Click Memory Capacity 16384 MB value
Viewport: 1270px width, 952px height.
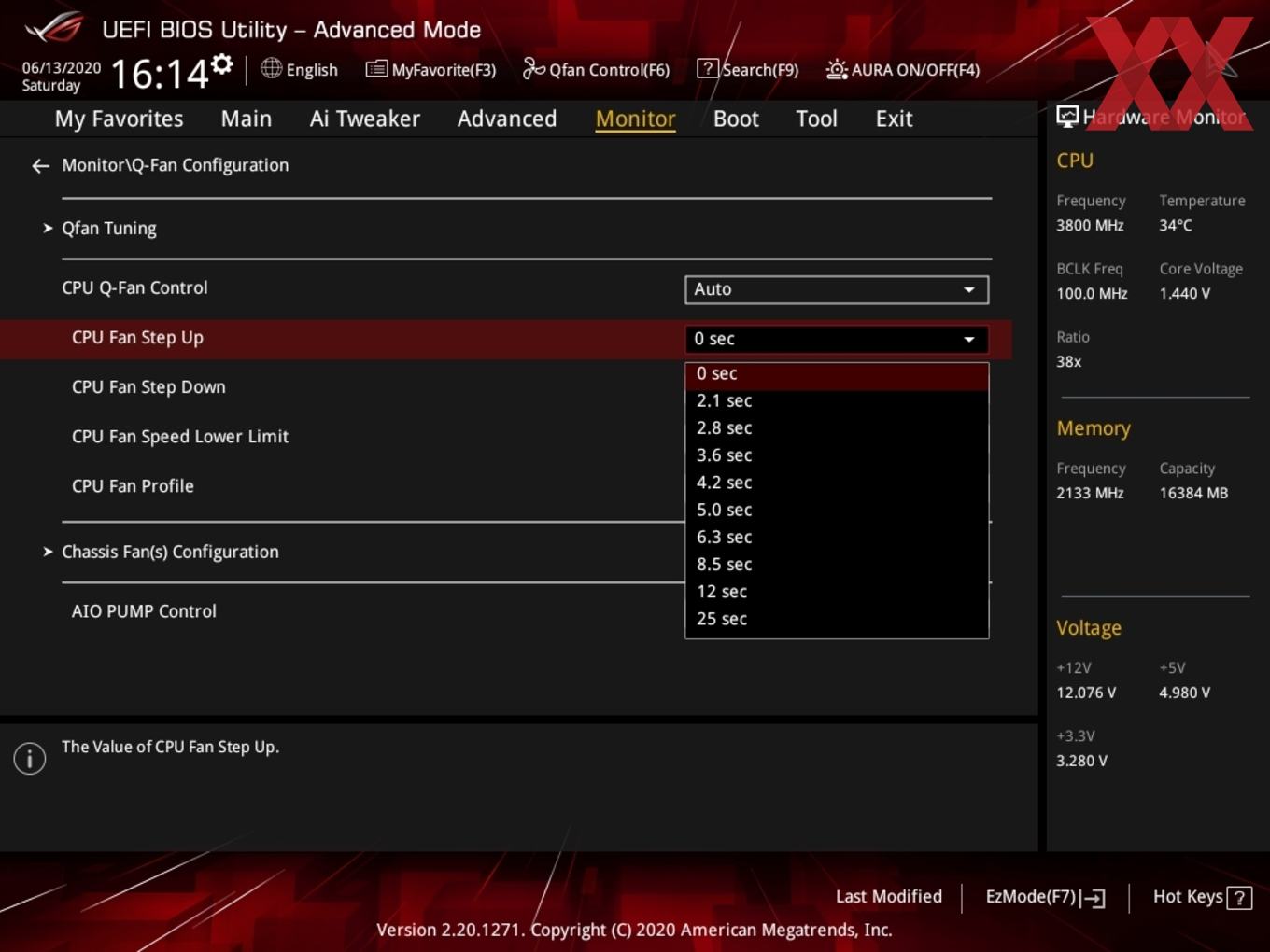[1193, 494]
